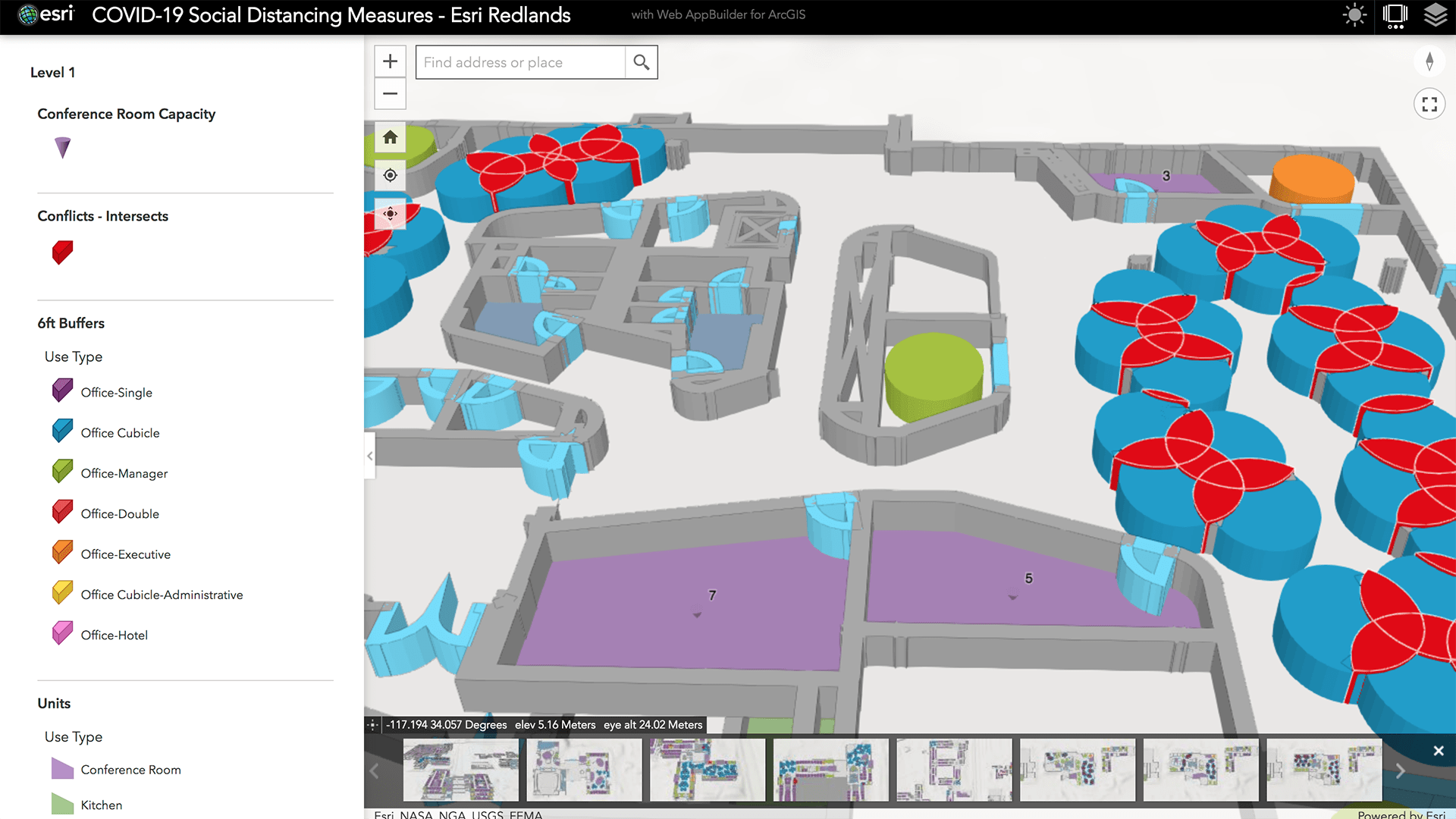1456x819 pixels.
Task: Toggle the pan/rotate navigation button
Action: tap(390, 214)
